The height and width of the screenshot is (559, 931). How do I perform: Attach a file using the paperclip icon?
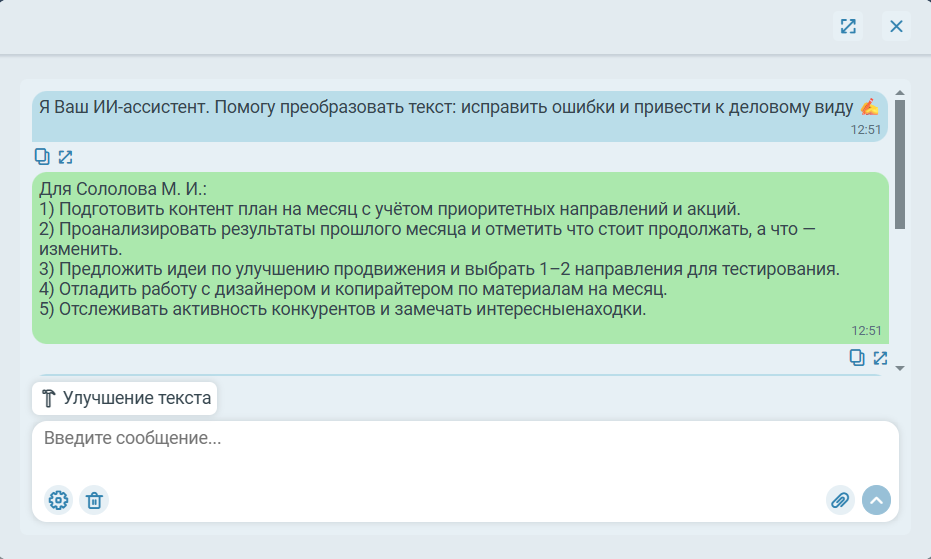click(x=840, y=500)
